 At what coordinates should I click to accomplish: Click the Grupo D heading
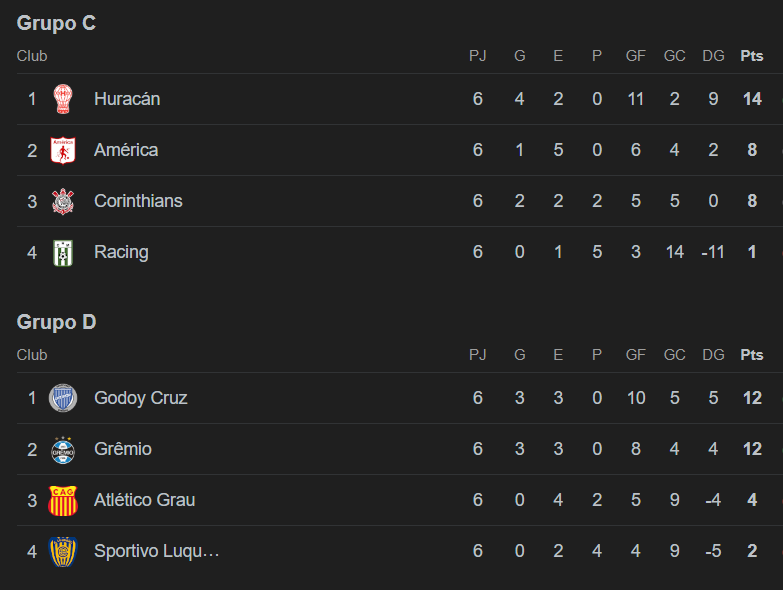pos(56,322)
